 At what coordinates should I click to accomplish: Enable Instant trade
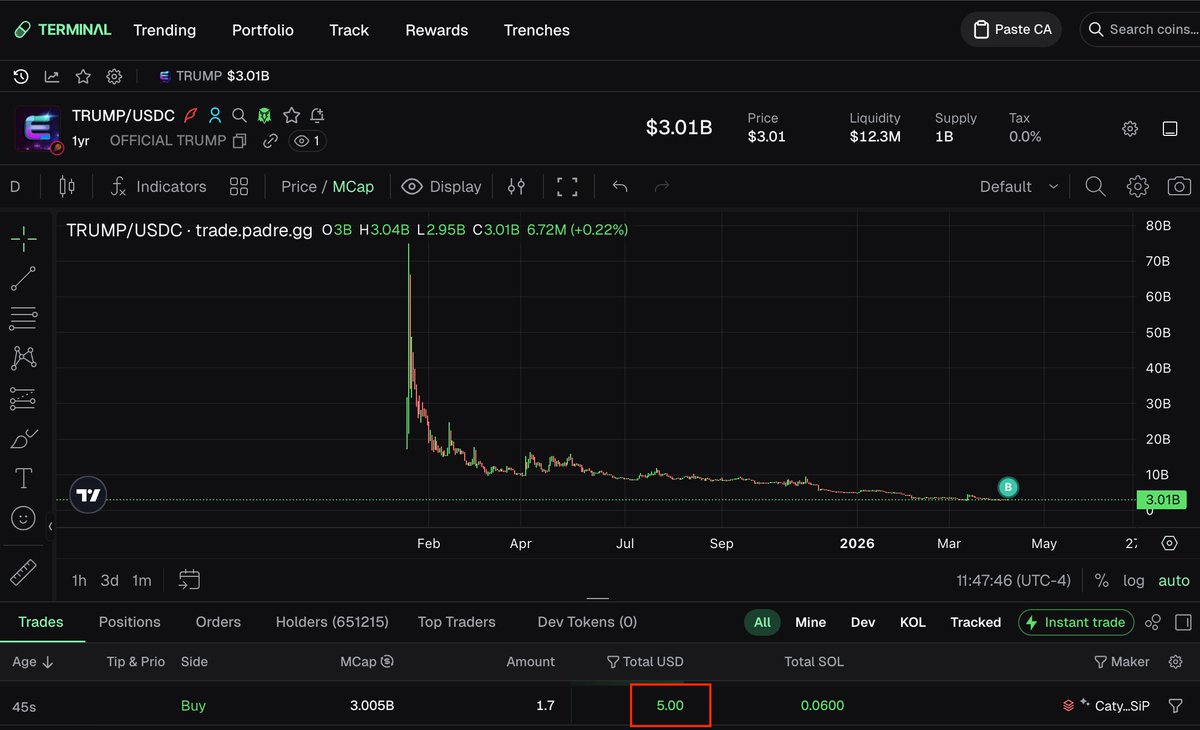click(1076, 622)
